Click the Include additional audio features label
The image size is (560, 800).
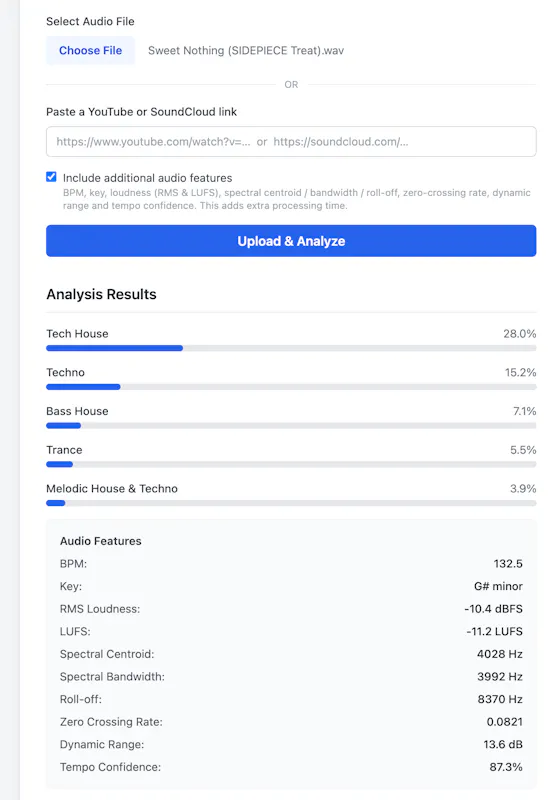click(x=147, y=178)
